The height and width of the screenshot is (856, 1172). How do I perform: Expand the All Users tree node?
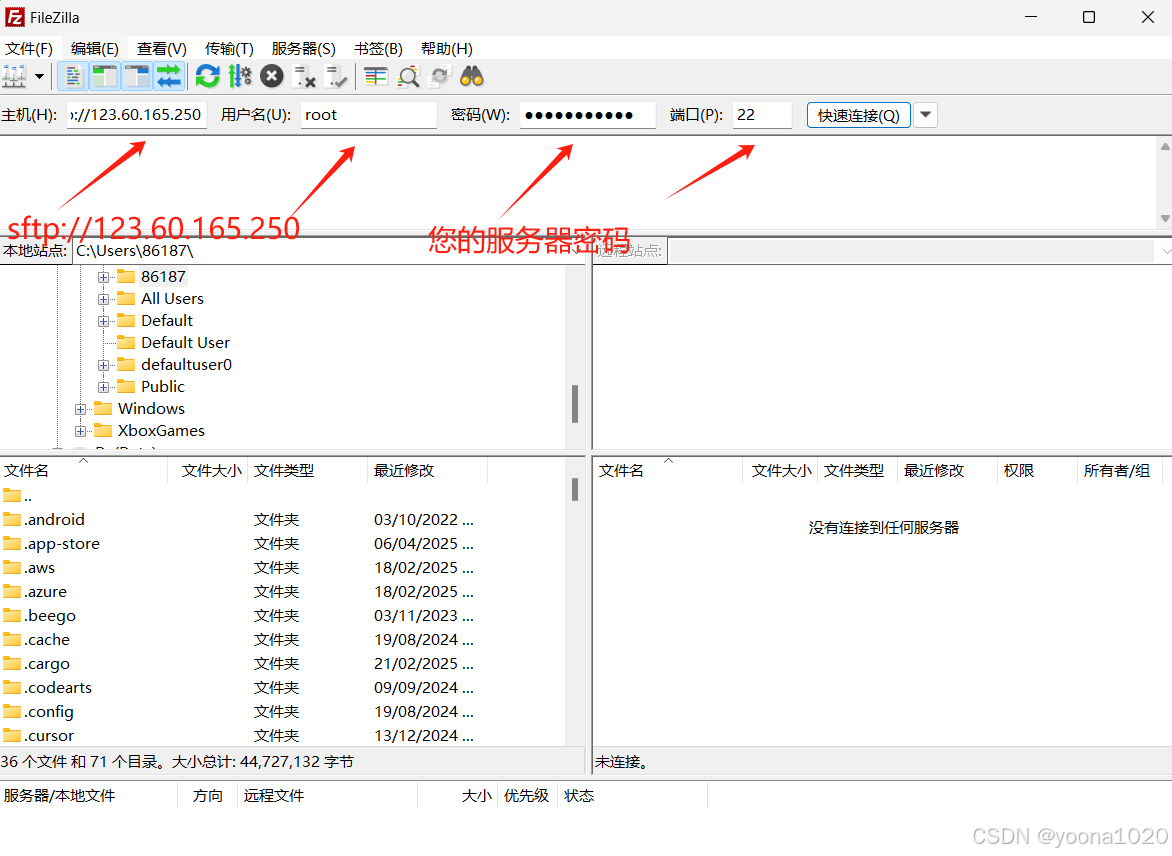[103, 299]
